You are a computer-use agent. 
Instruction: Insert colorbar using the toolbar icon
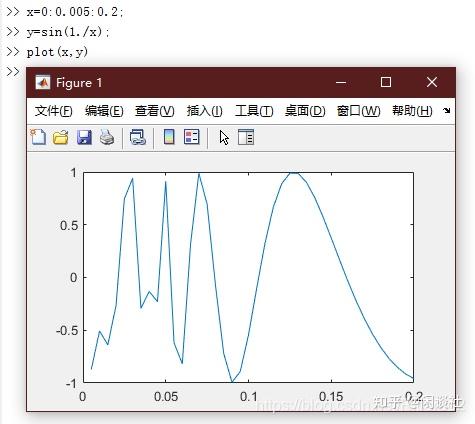(x=169, y=137)
